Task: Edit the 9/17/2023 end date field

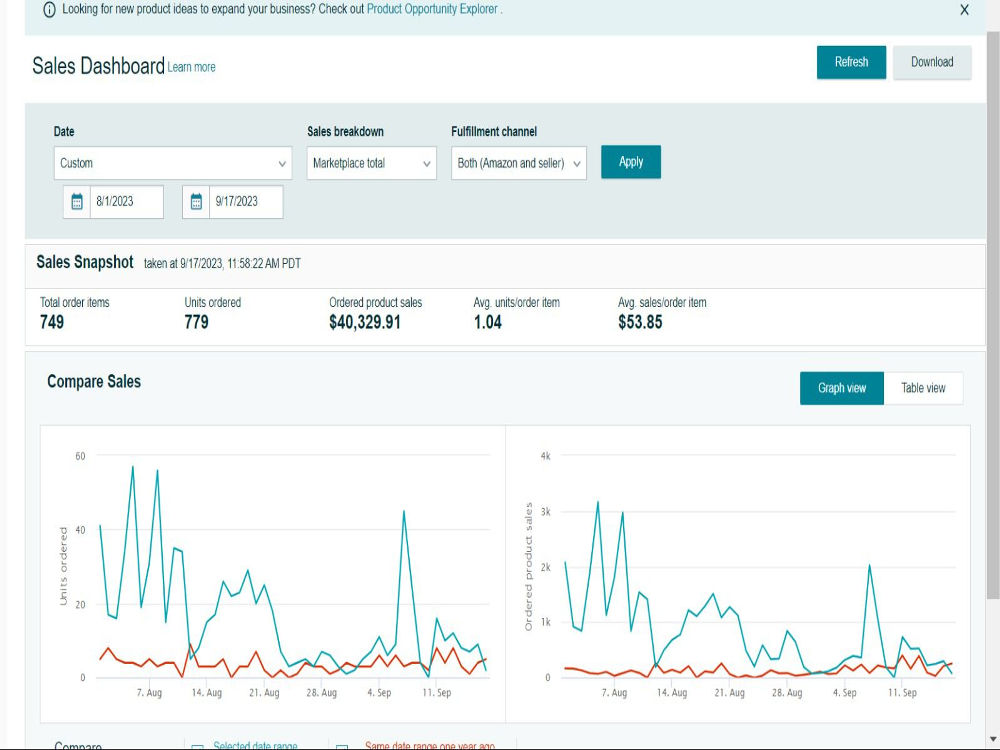Action: (x=246, y=202)
